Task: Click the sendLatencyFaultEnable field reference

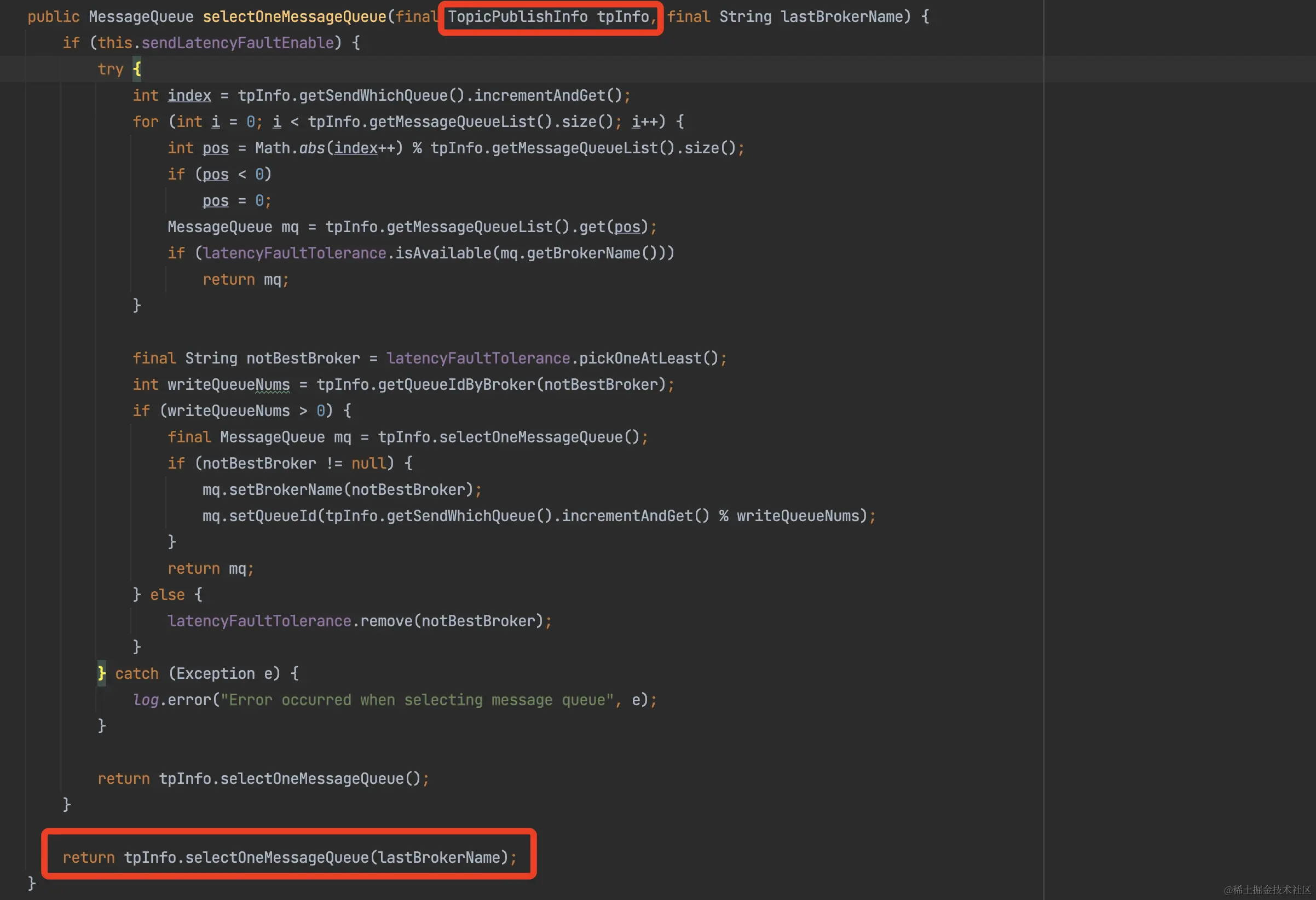Action: tap(237, 43)
